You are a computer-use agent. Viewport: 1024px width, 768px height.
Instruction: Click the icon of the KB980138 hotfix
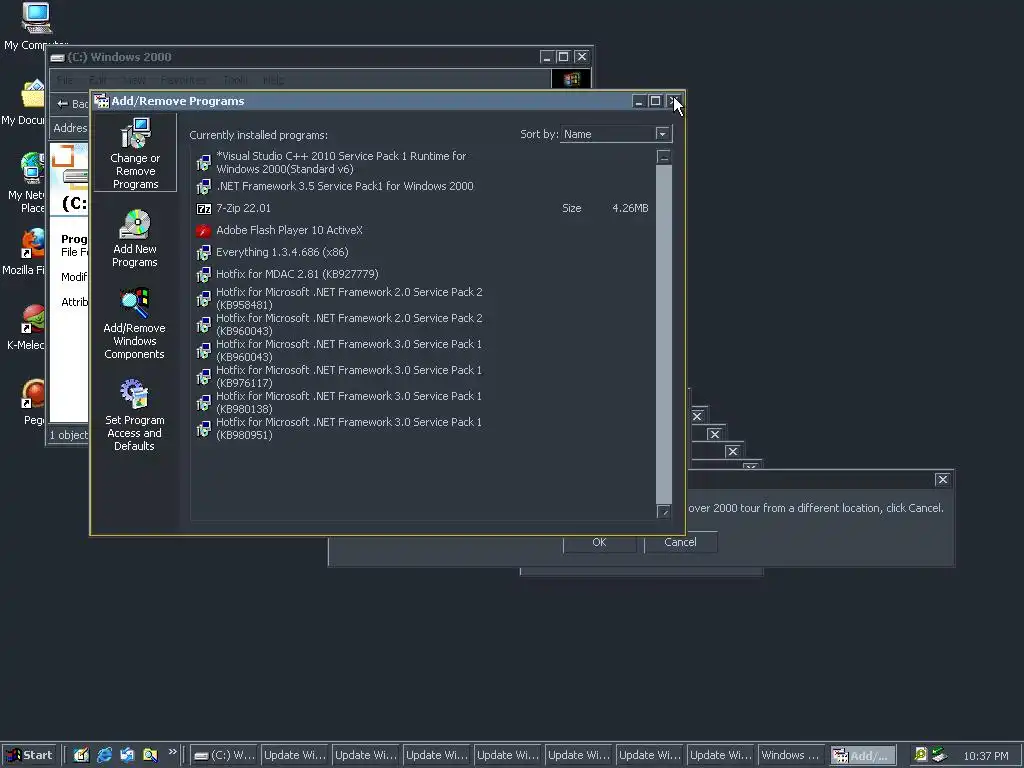click(x=204, y=403)
